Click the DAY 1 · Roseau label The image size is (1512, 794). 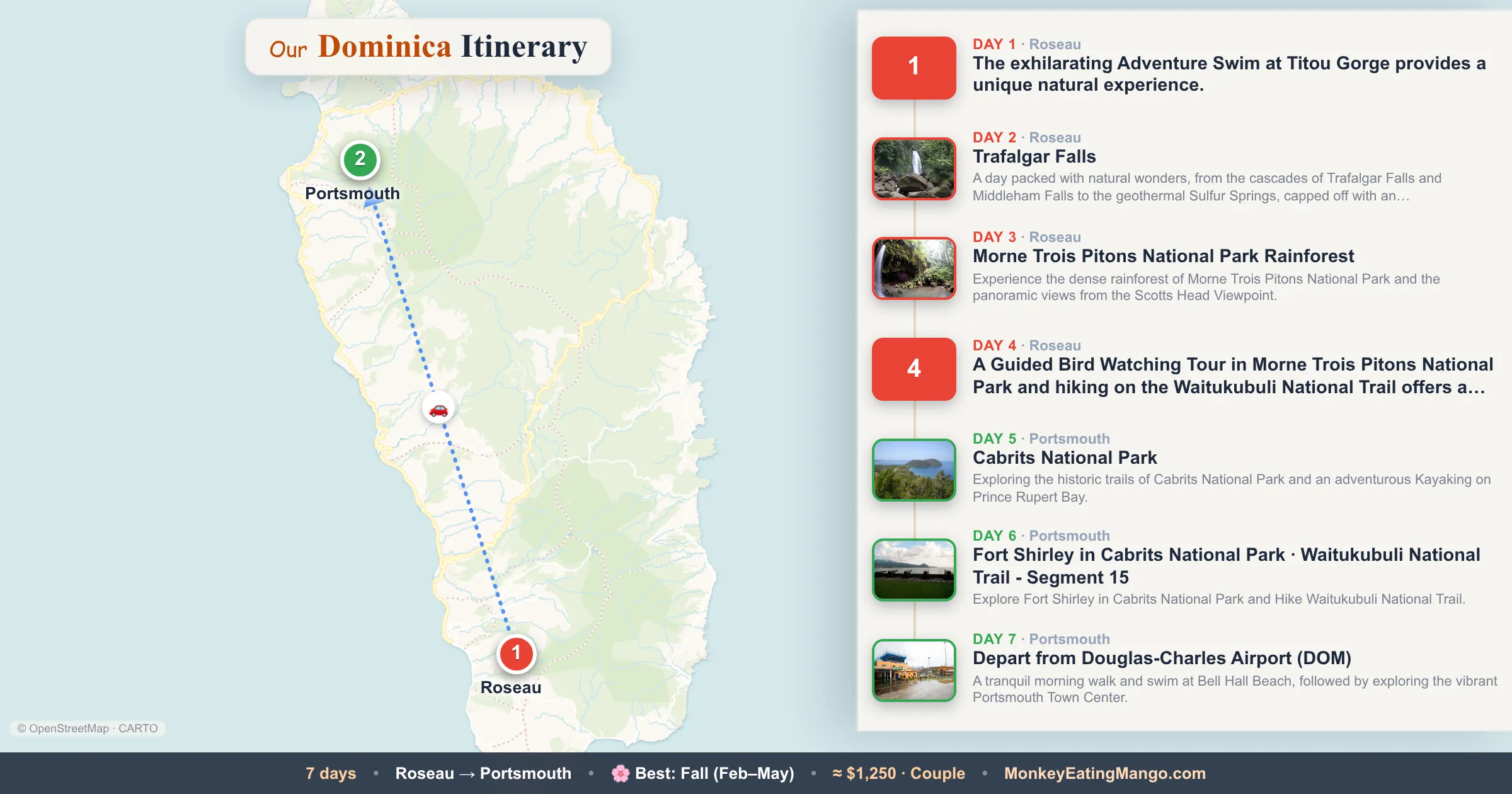[1026, 44]
